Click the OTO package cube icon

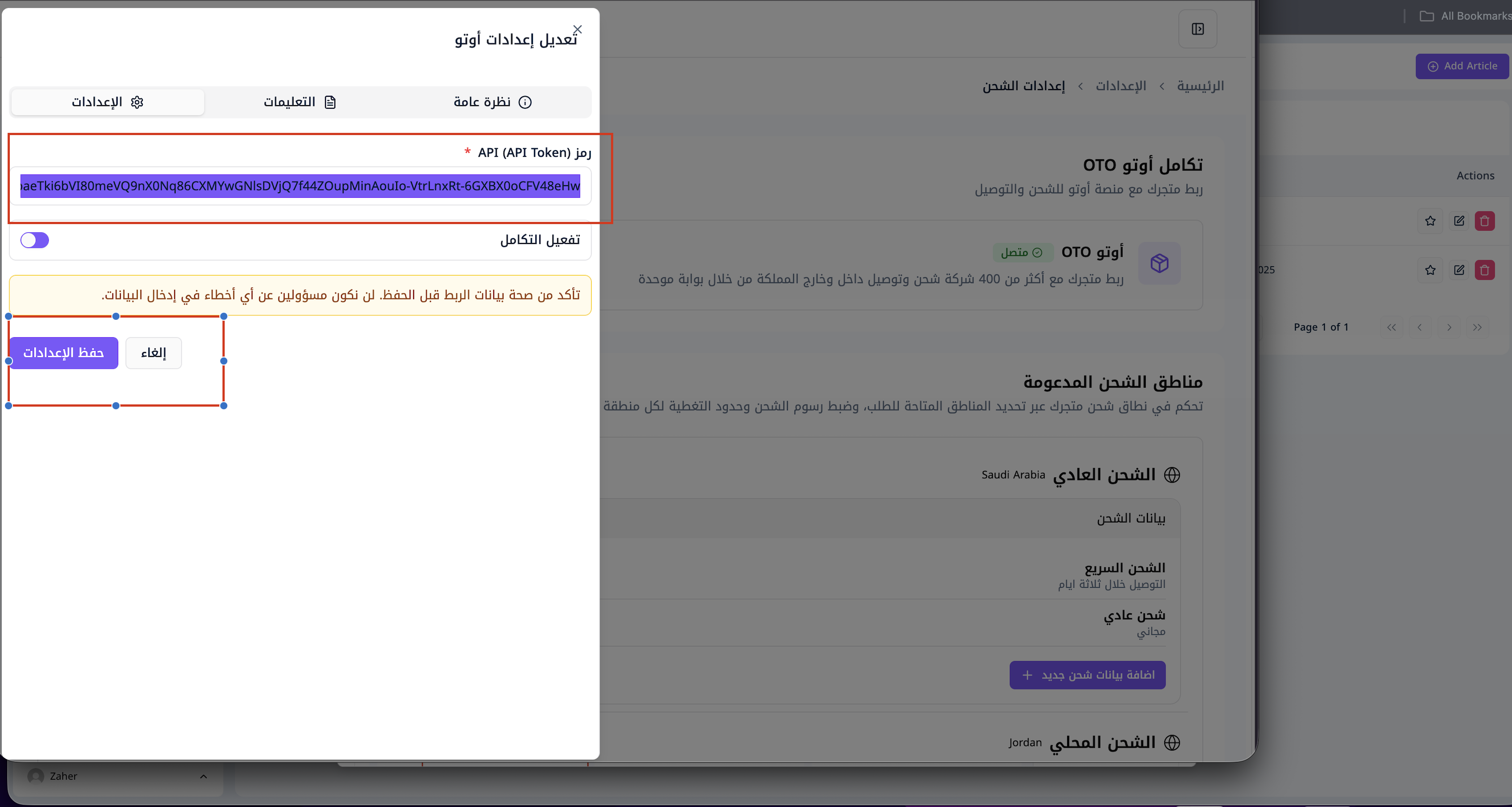(x=1159, y=263)
